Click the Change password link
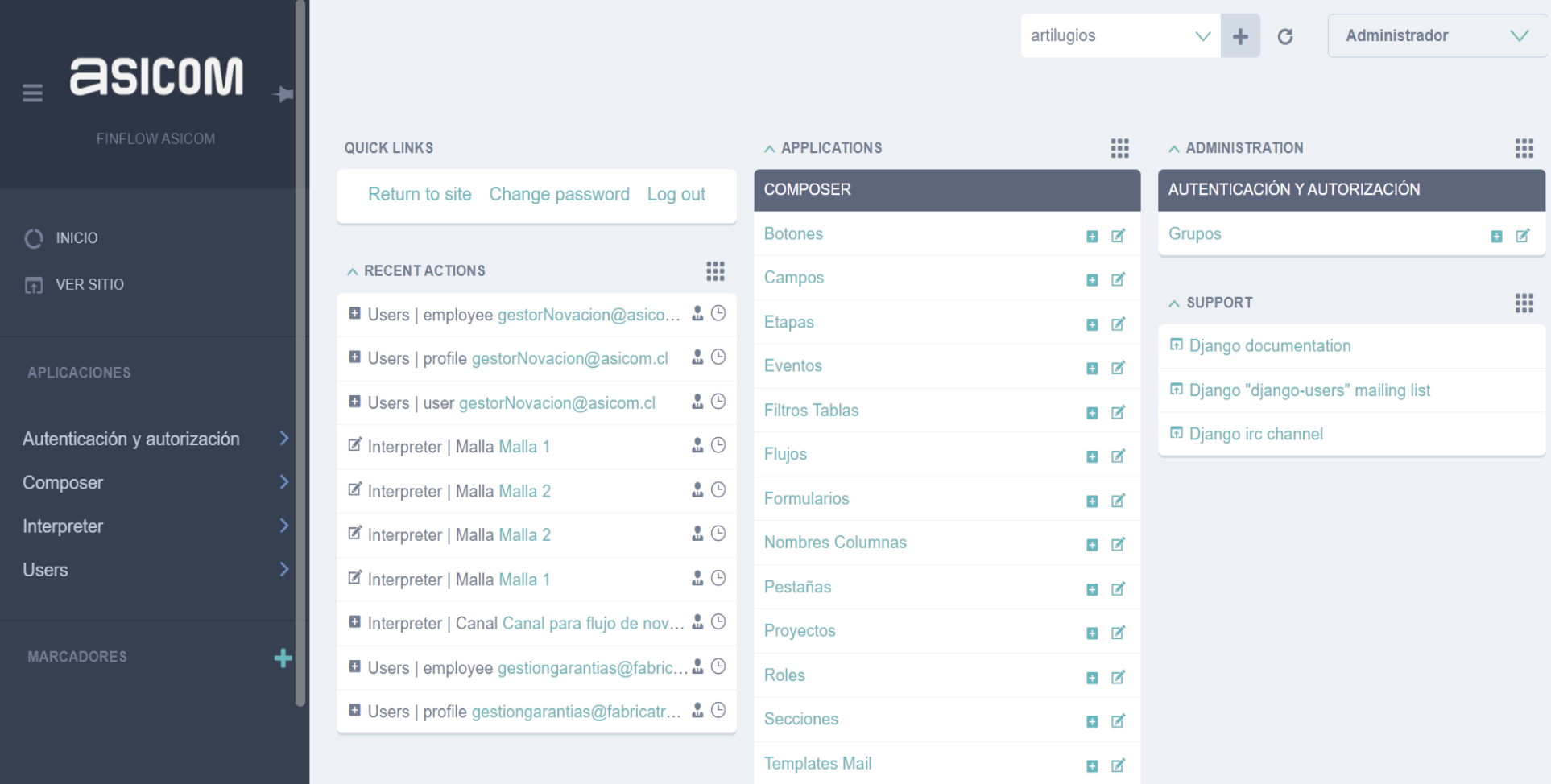The image size is (1551, 784). tap(559, 194)
